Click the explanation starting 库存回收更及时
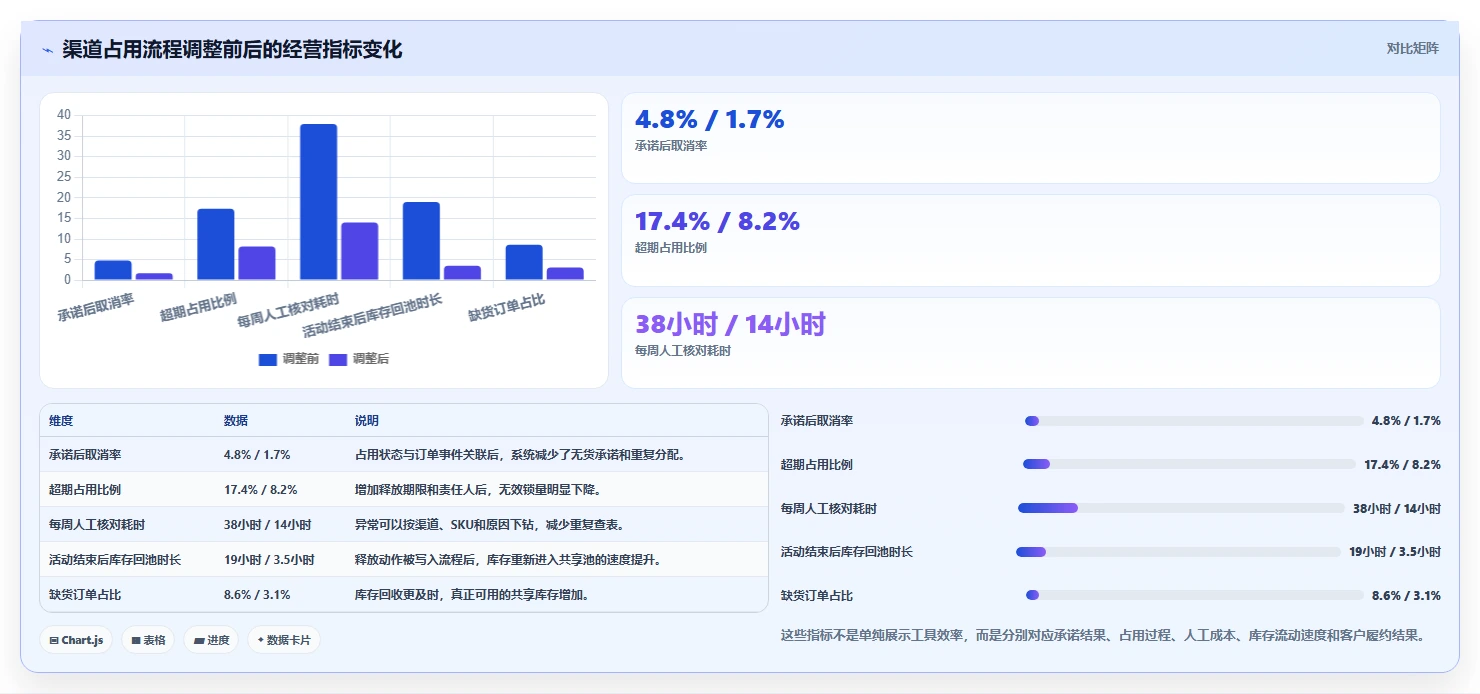This screenshot has width=1480, height=694. click(x=473, y=595)
